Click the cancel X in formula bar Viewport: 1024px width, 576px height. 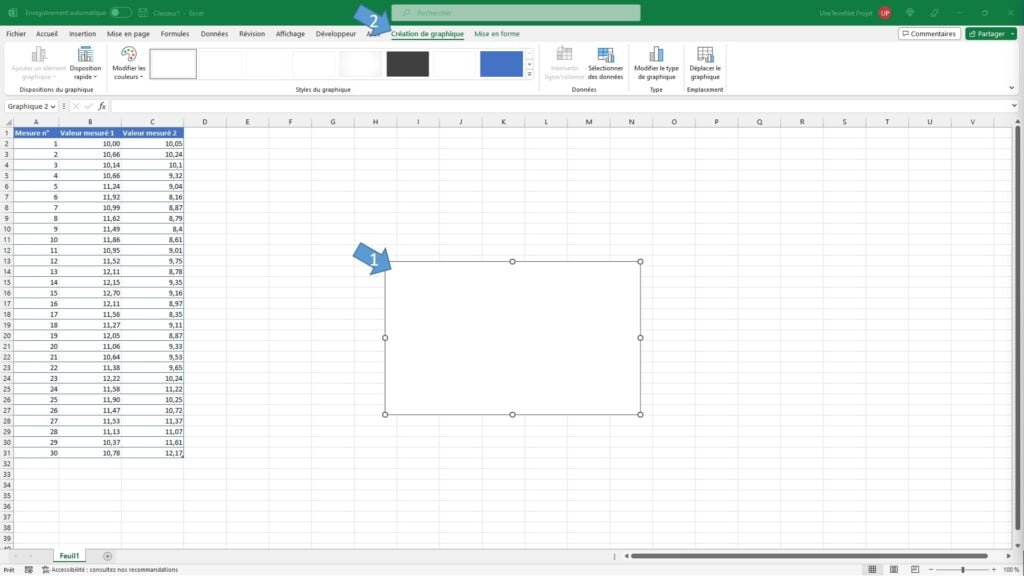point(76,106)
